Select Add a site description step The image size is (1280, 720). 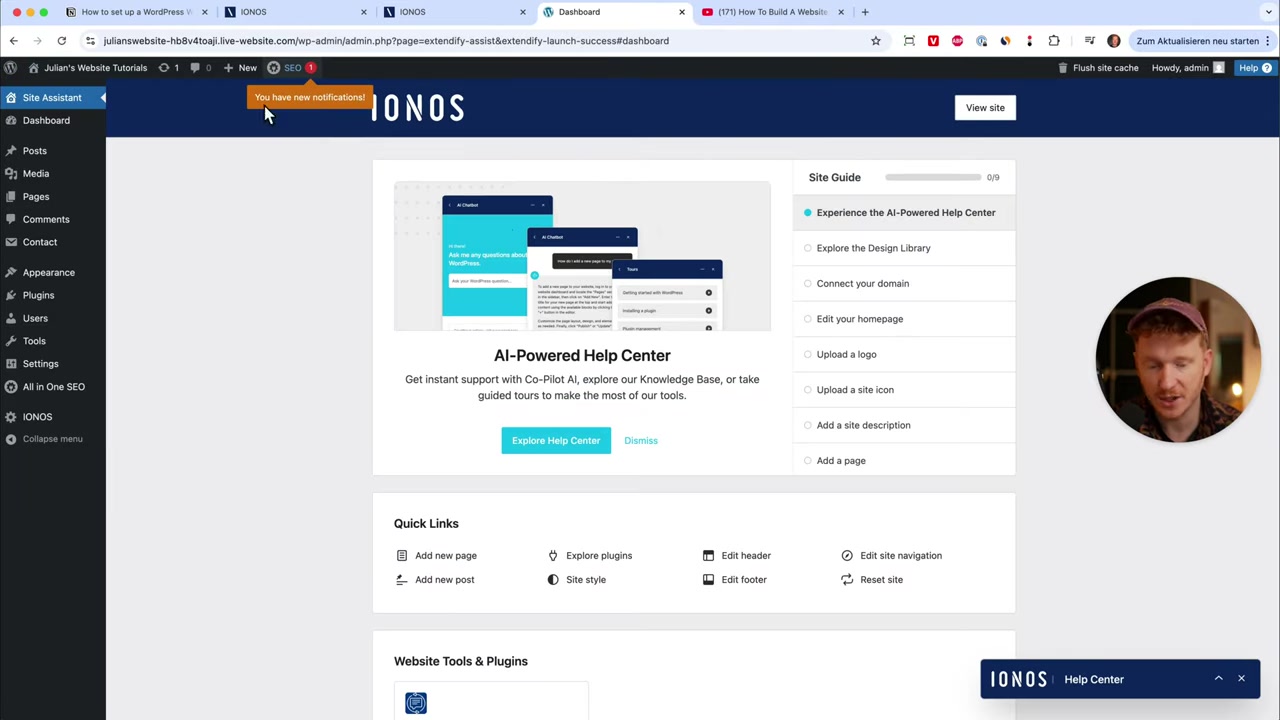point(904,425)
